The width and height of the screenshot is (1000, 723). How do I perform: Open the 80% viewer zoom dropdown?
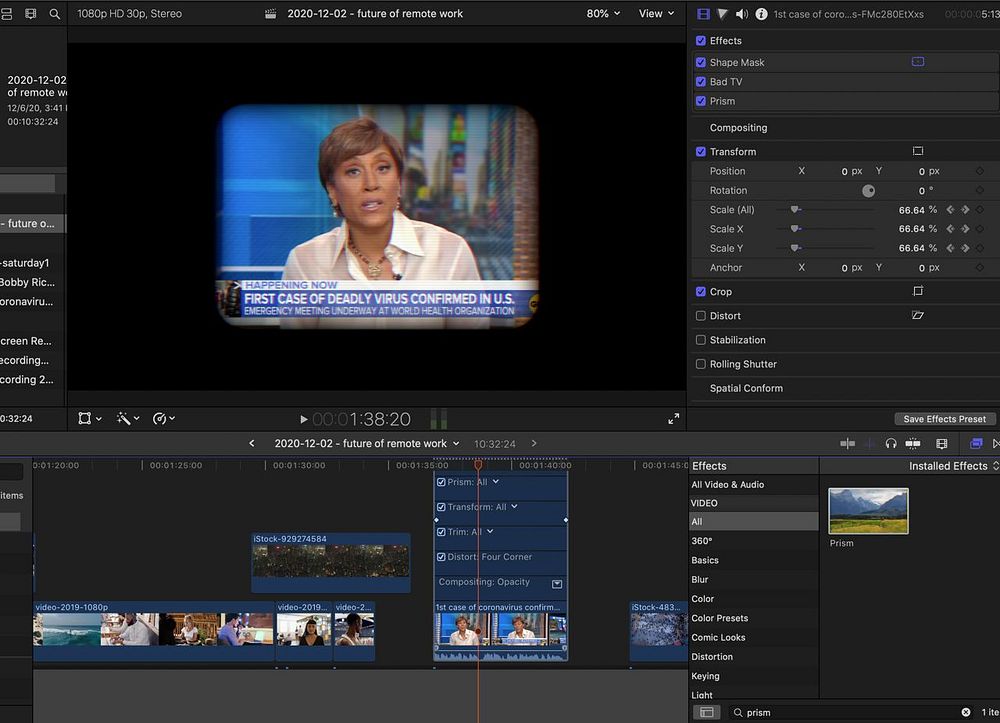pyautogui.click(x=603, y=14)
